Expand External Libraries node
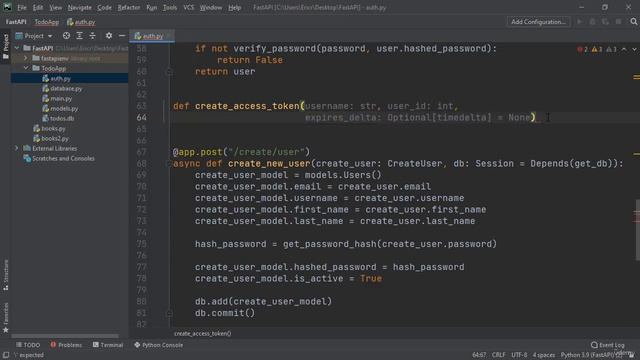This screenshot has width=640, height=360. click(x=17, y=148)
